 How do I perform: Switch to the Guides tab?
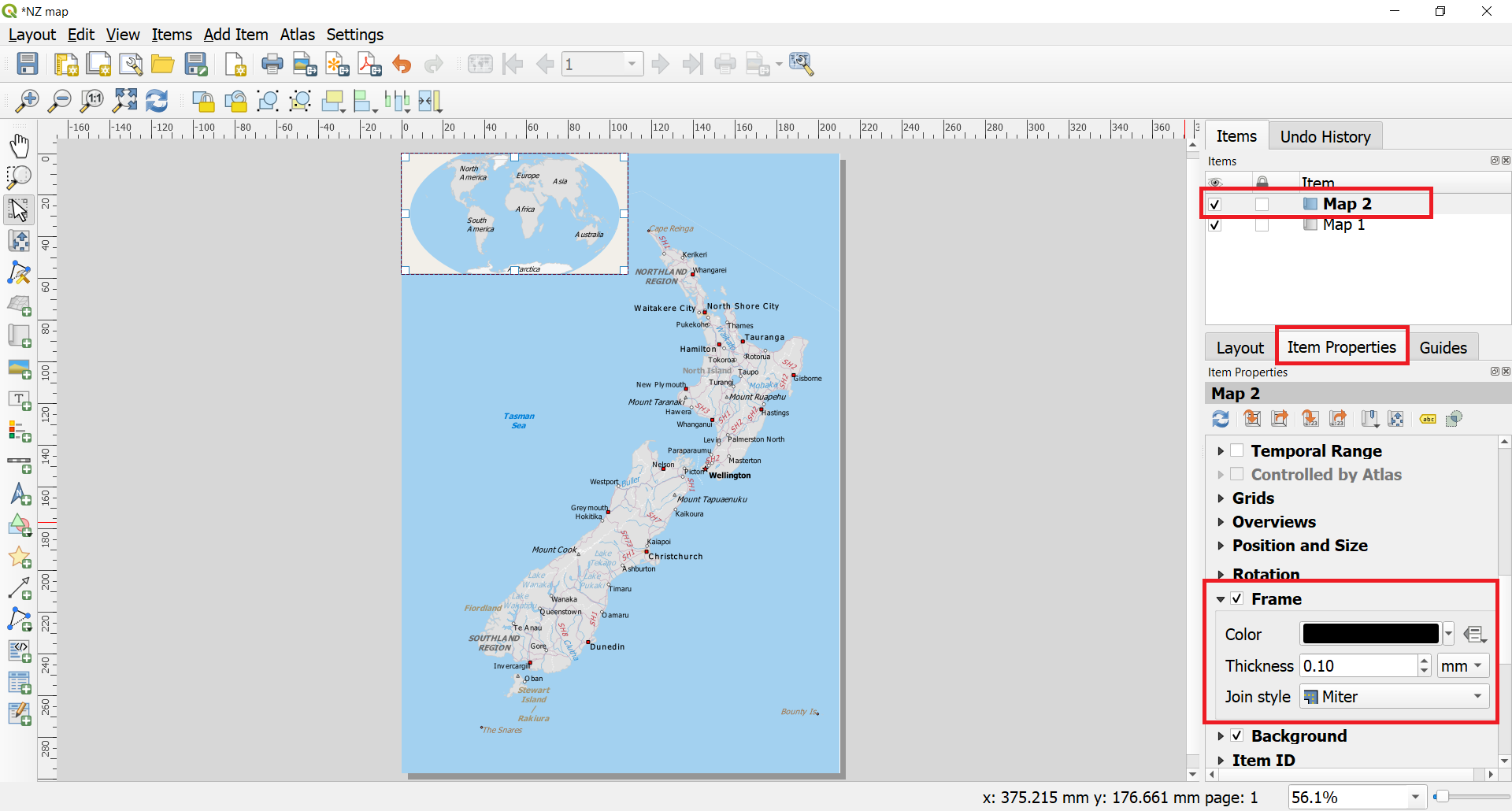click(1443, 348)
